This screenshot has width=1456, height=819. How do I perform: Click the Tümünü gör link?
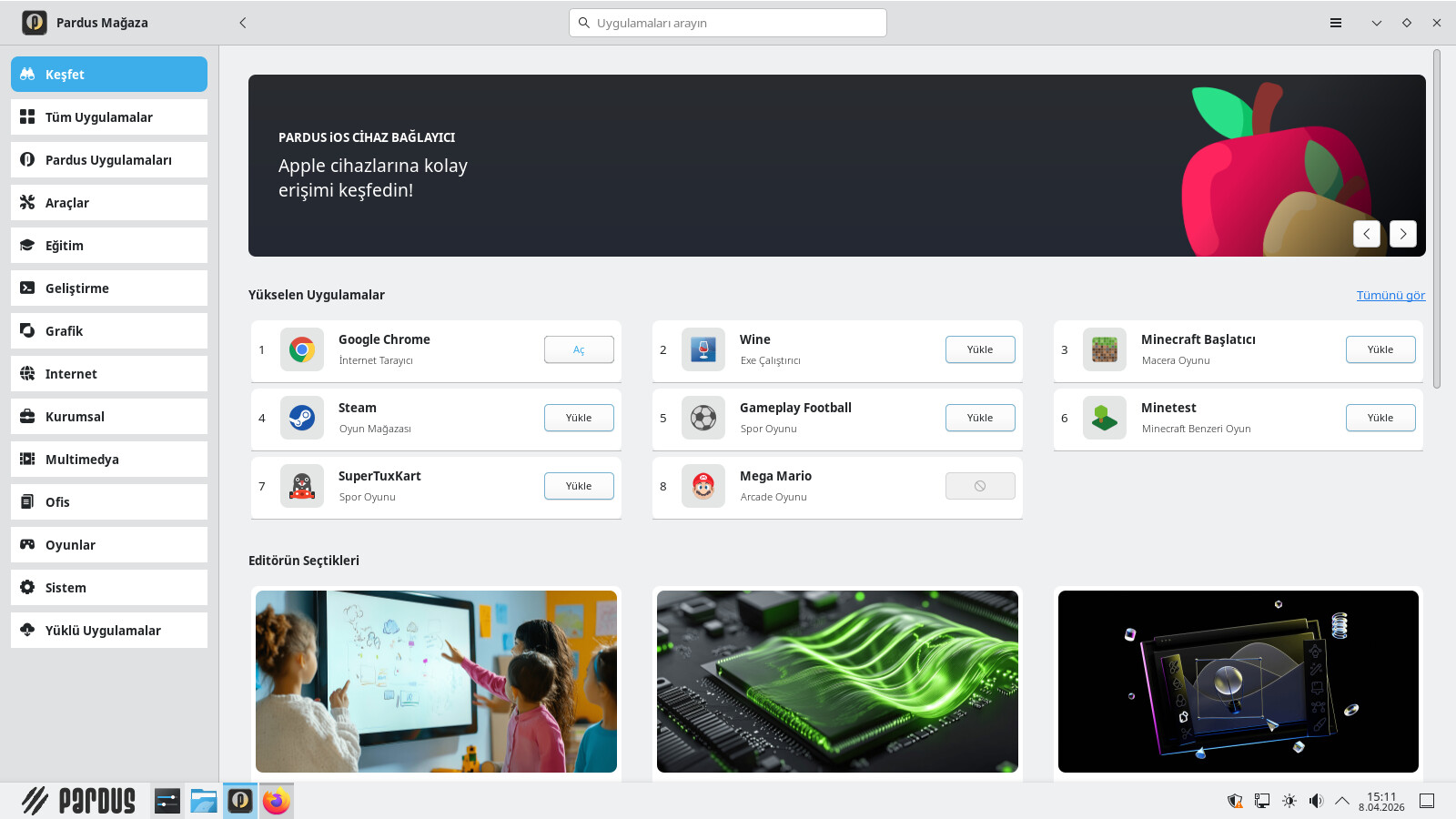1390,295
